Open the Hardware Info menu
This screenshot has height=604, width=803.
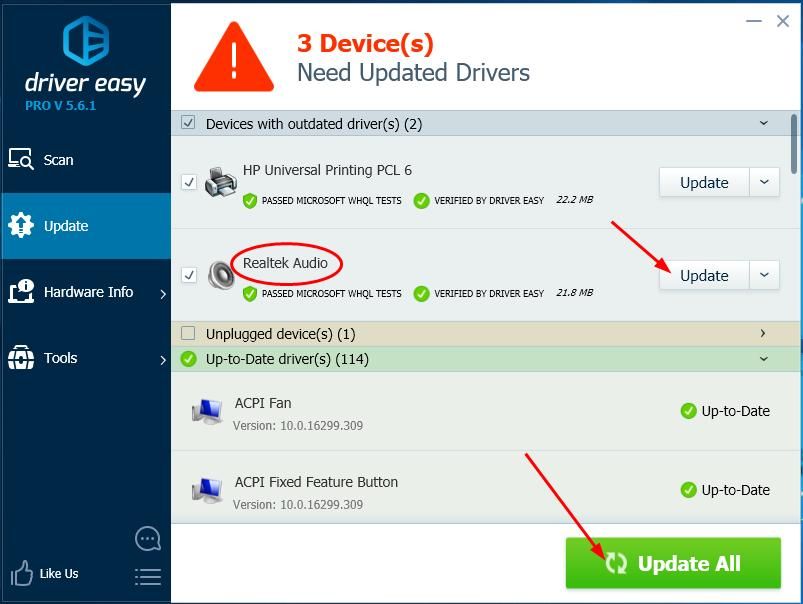coord(87,292)
